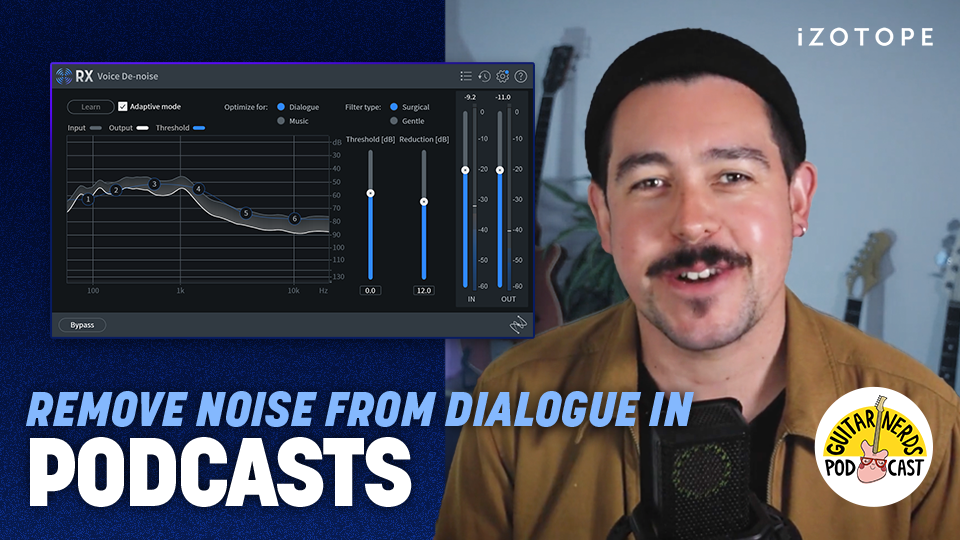Select threshold curve node 4

click(x=198, y=189)
